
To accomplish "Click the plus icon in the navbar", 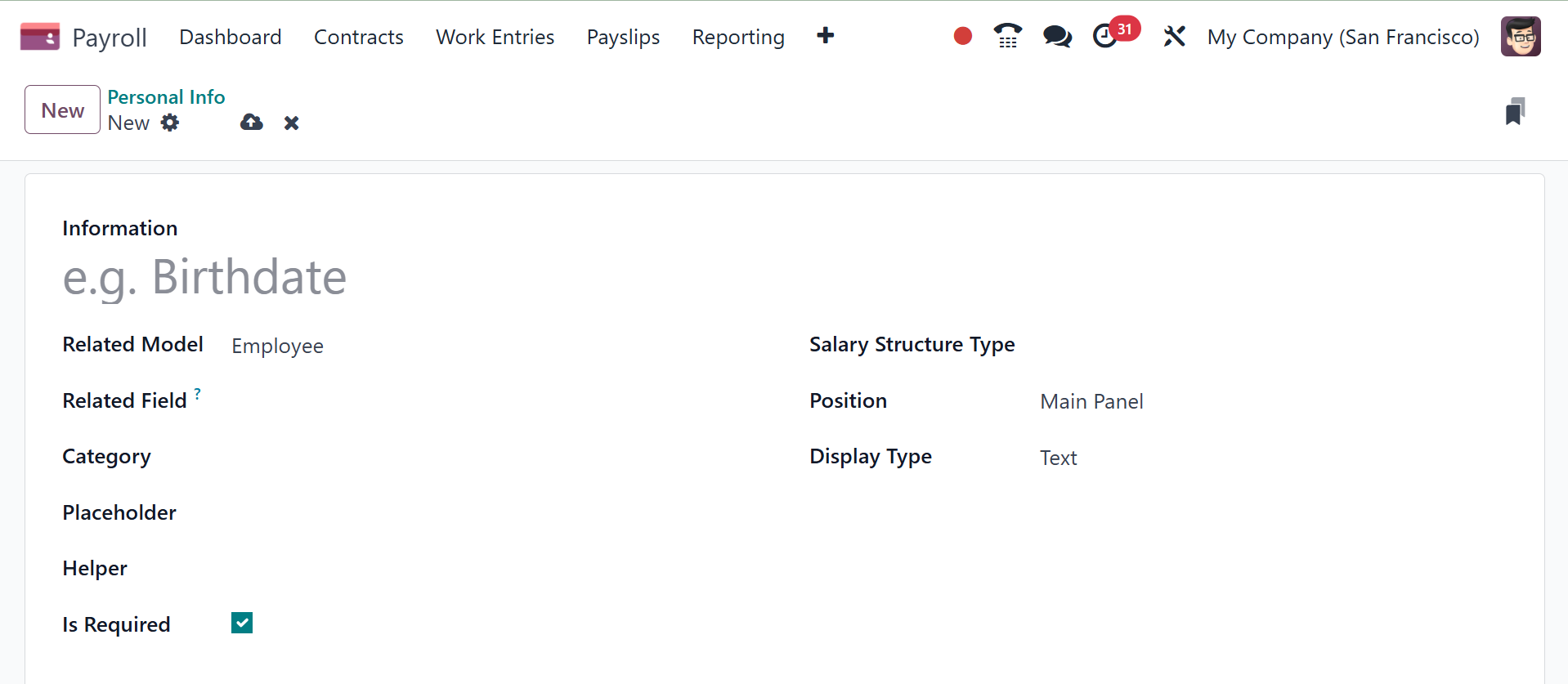I will (x=825, y=36).
